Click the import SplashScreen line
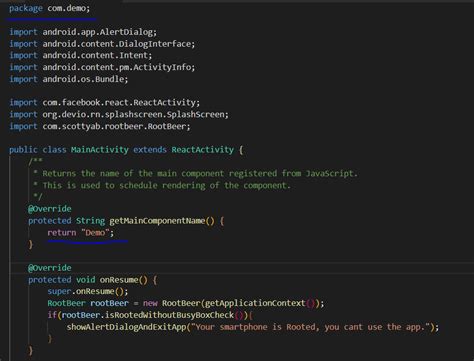The image size is (474, 361). coord(119,114)
